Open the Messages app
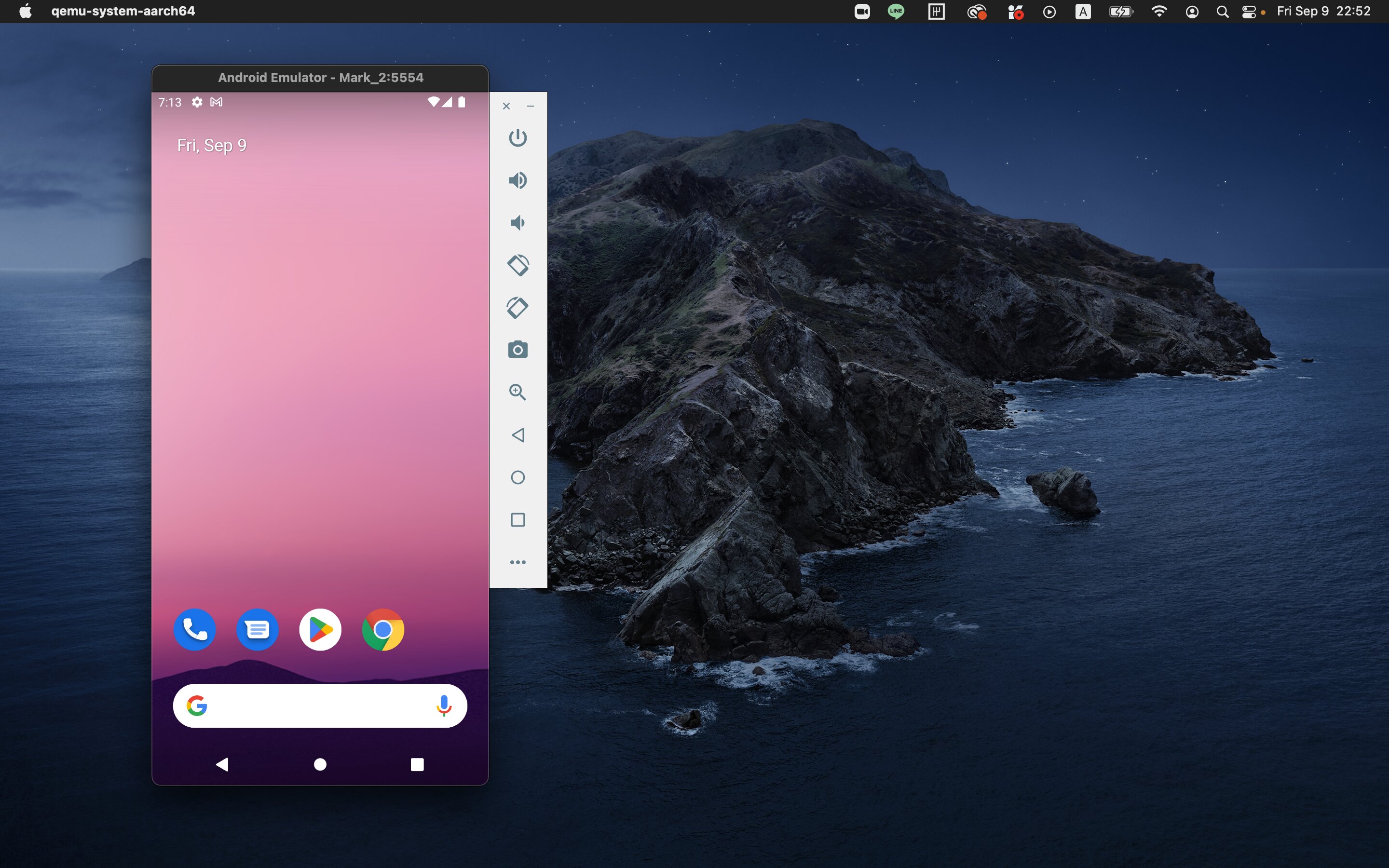This screenshot has width=1389, height=868. coord(257,630)
